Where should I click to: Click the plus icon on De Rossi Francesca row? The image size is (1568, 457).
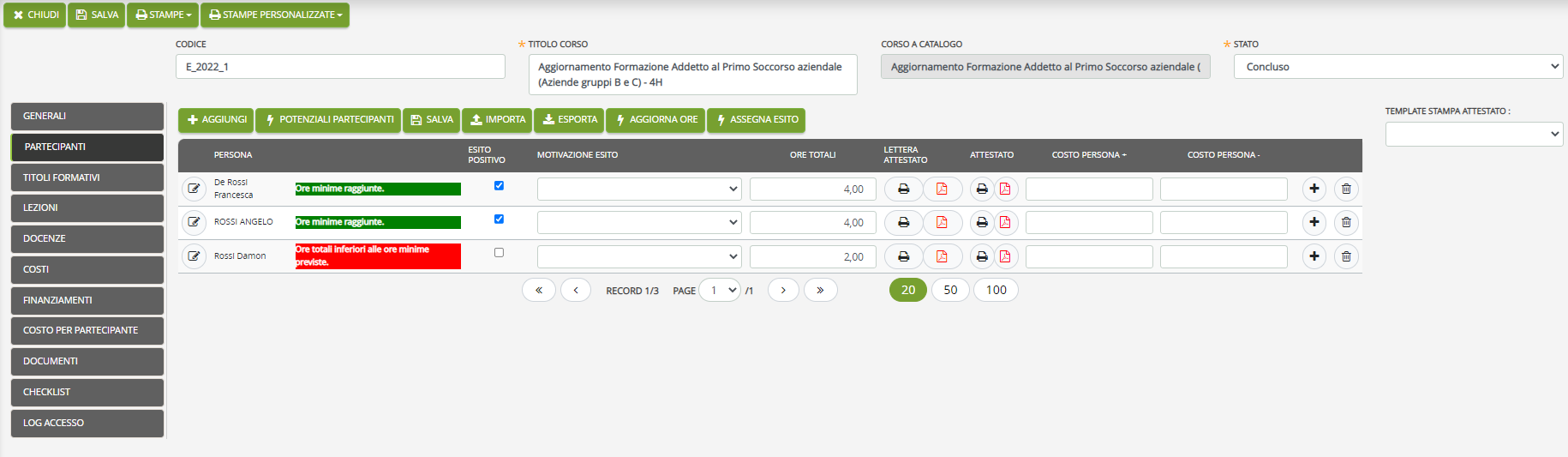[1314, 189]
